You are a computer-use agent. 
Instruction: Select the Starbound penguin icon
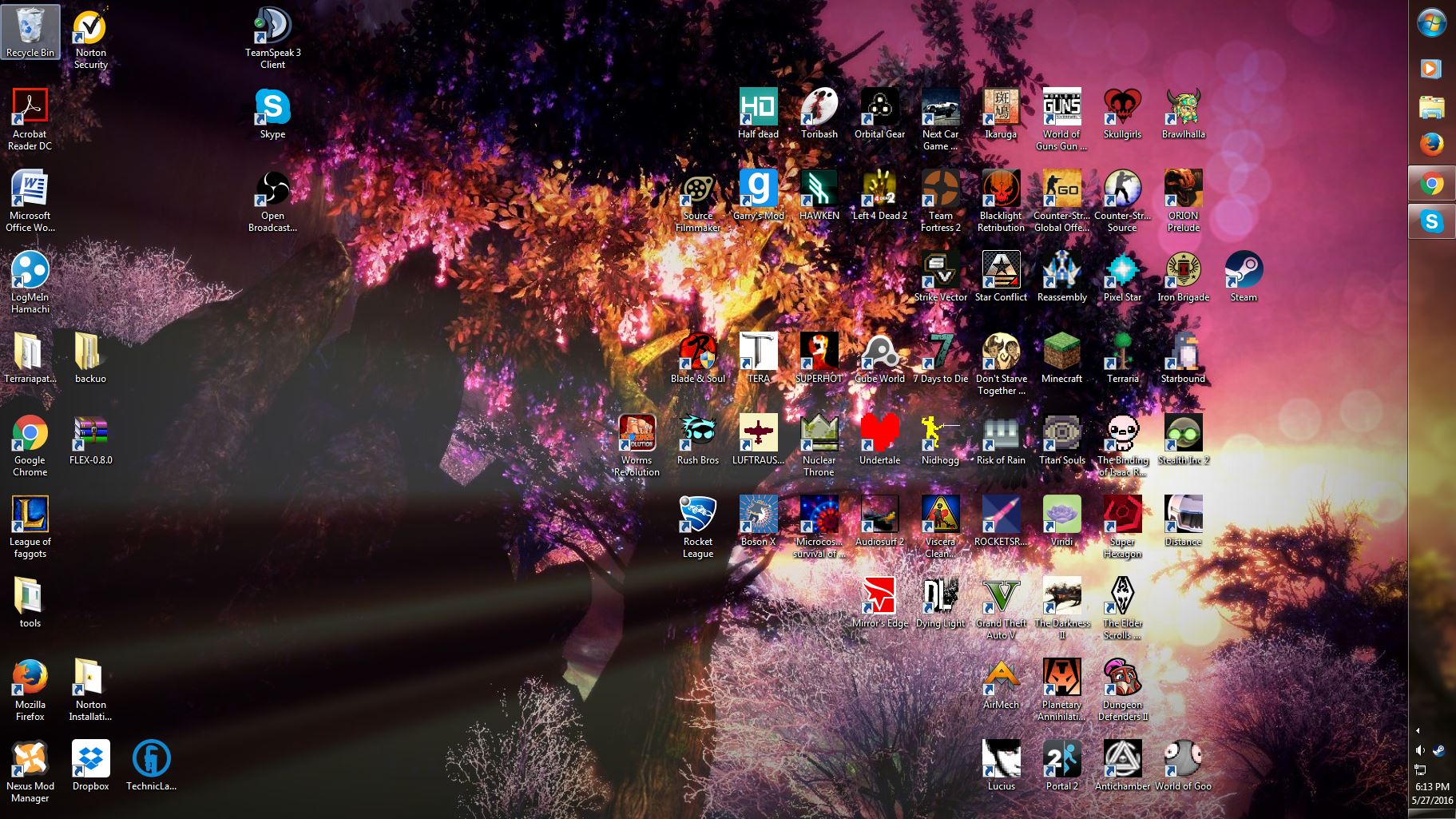[x=1183, y=358]
